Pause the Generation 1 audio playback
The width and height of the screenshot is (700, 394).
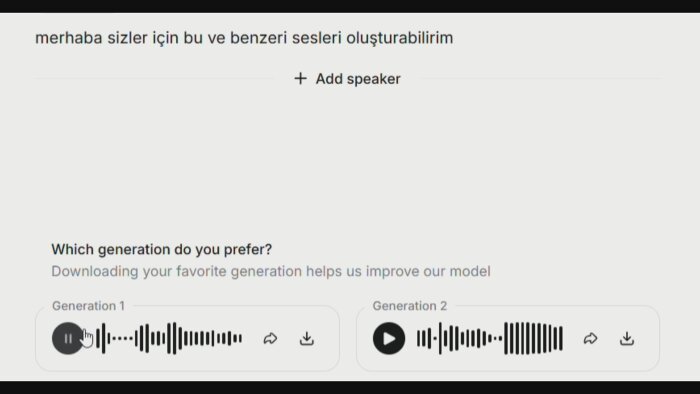(x=67, y=339)
